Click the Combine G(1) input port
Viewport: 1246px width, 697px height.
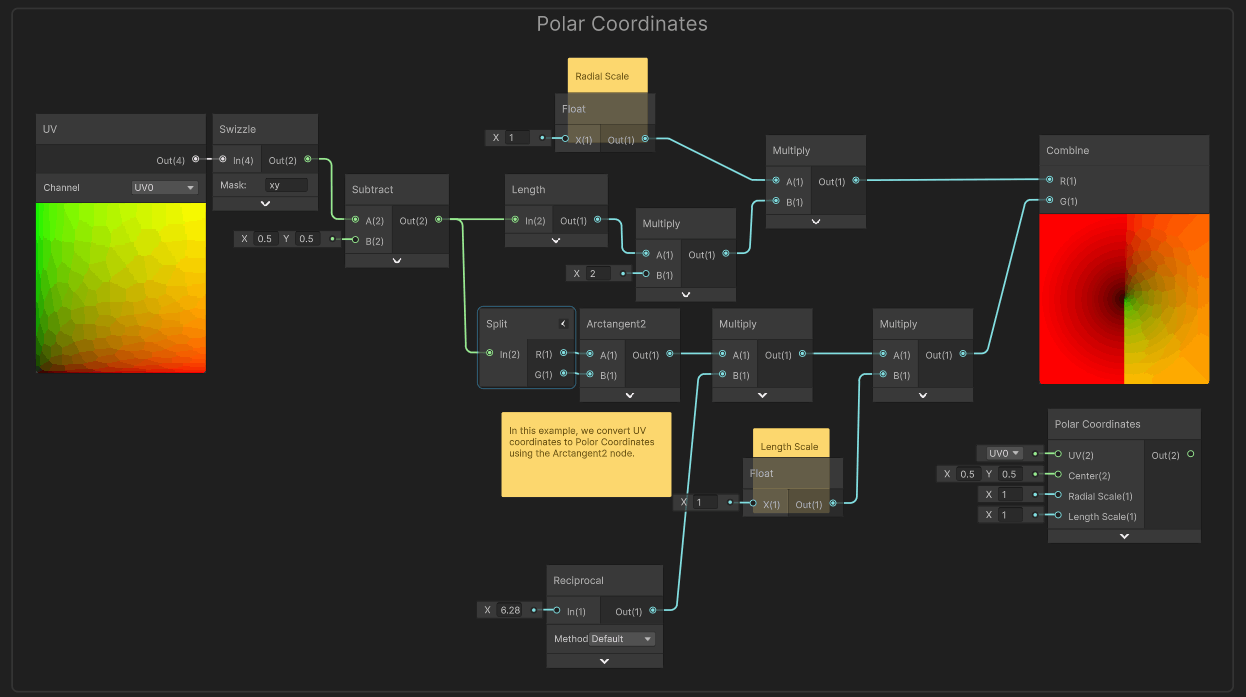click(x=1049, y=201)
